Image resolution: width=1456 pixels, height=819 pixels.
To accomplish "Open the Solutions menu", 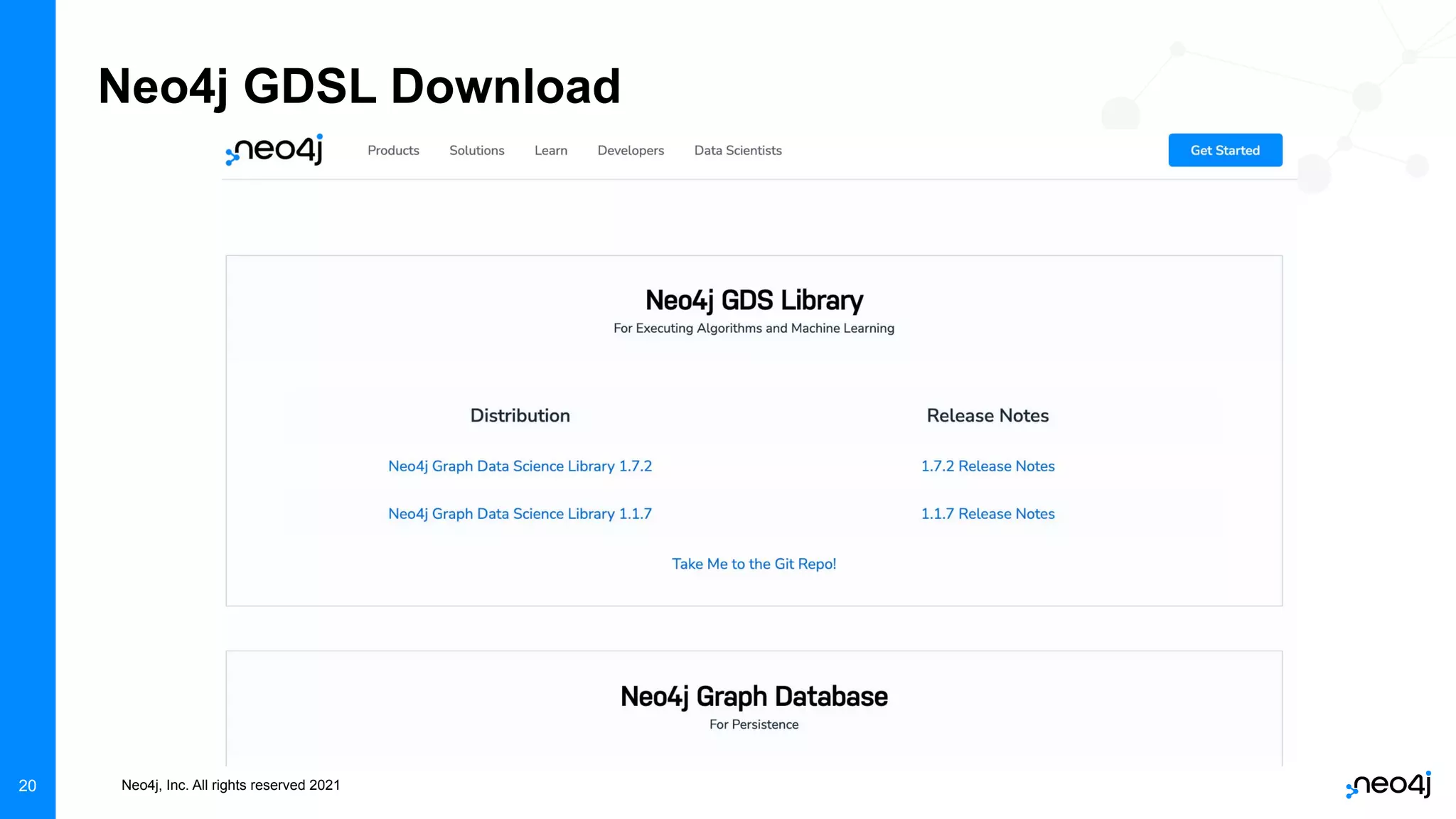I will 477,151.
